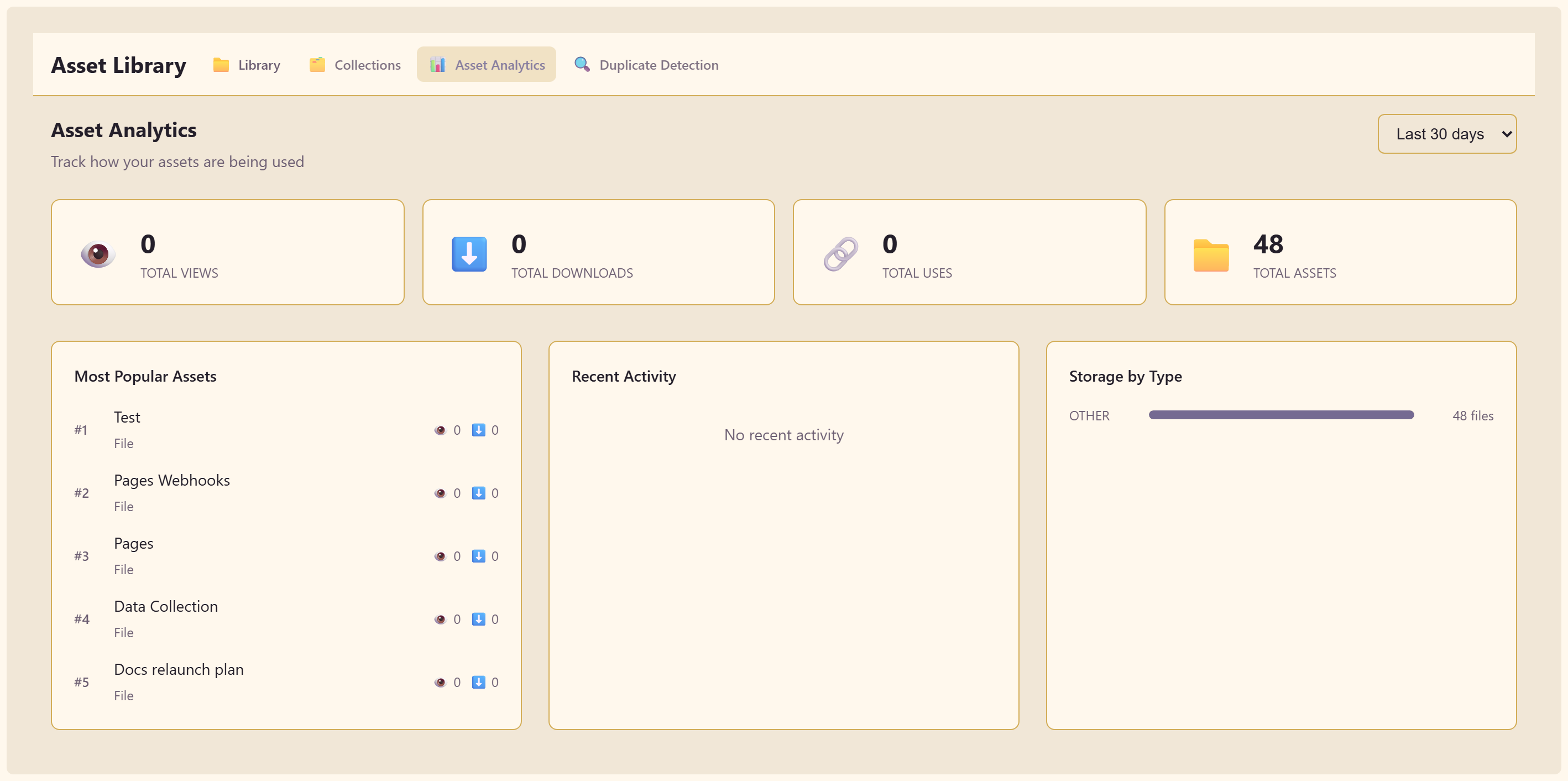The image size is (1568, 781).
Task: Click the OTHER storage progress bar
Action: tap(1281, 415)
